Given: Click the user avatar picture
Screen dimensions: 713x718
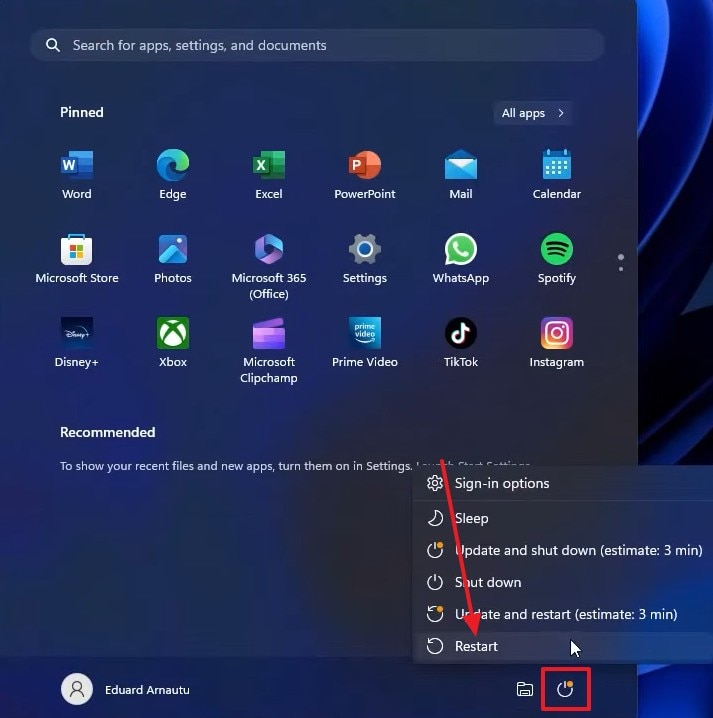Looking at the screenshot, I should point(76,689).
